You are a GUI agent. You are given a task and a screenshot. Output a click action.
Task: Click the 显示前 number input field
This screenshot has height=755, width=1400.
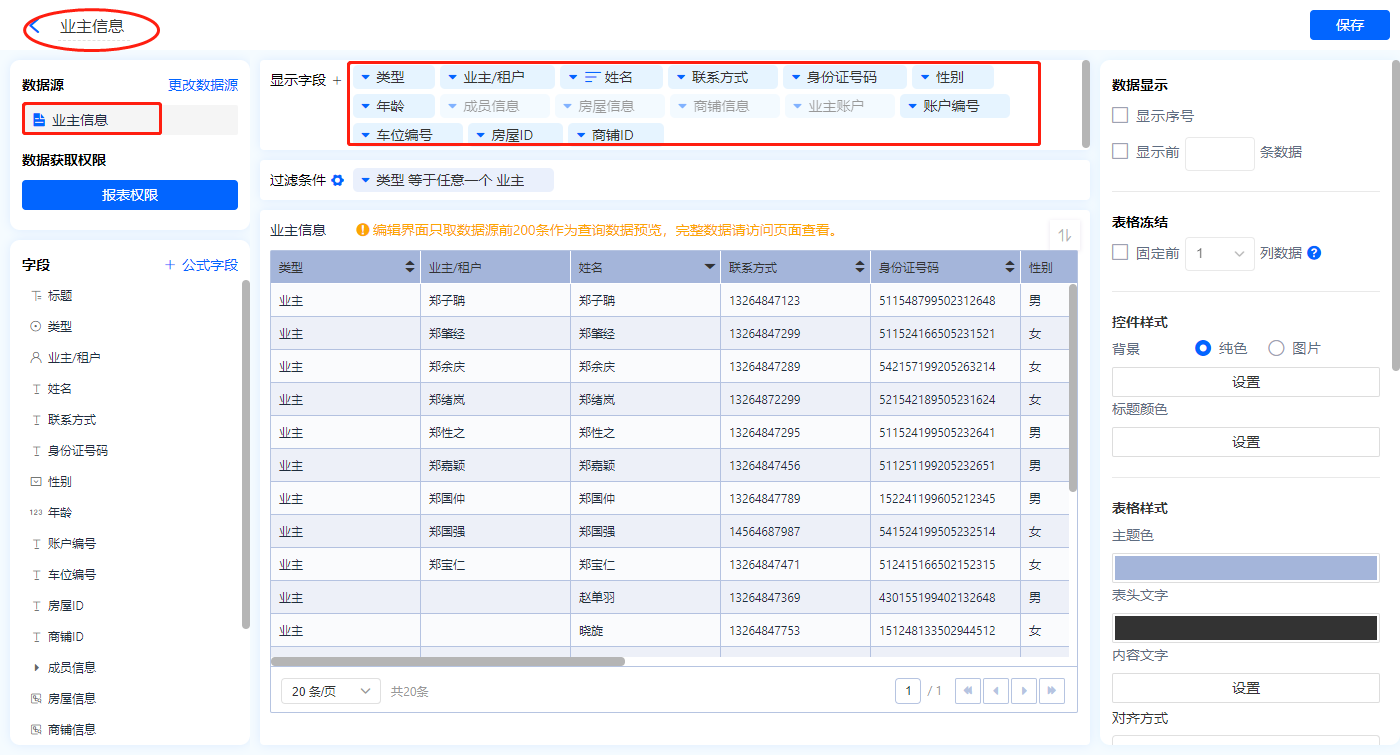[1218, 153]
